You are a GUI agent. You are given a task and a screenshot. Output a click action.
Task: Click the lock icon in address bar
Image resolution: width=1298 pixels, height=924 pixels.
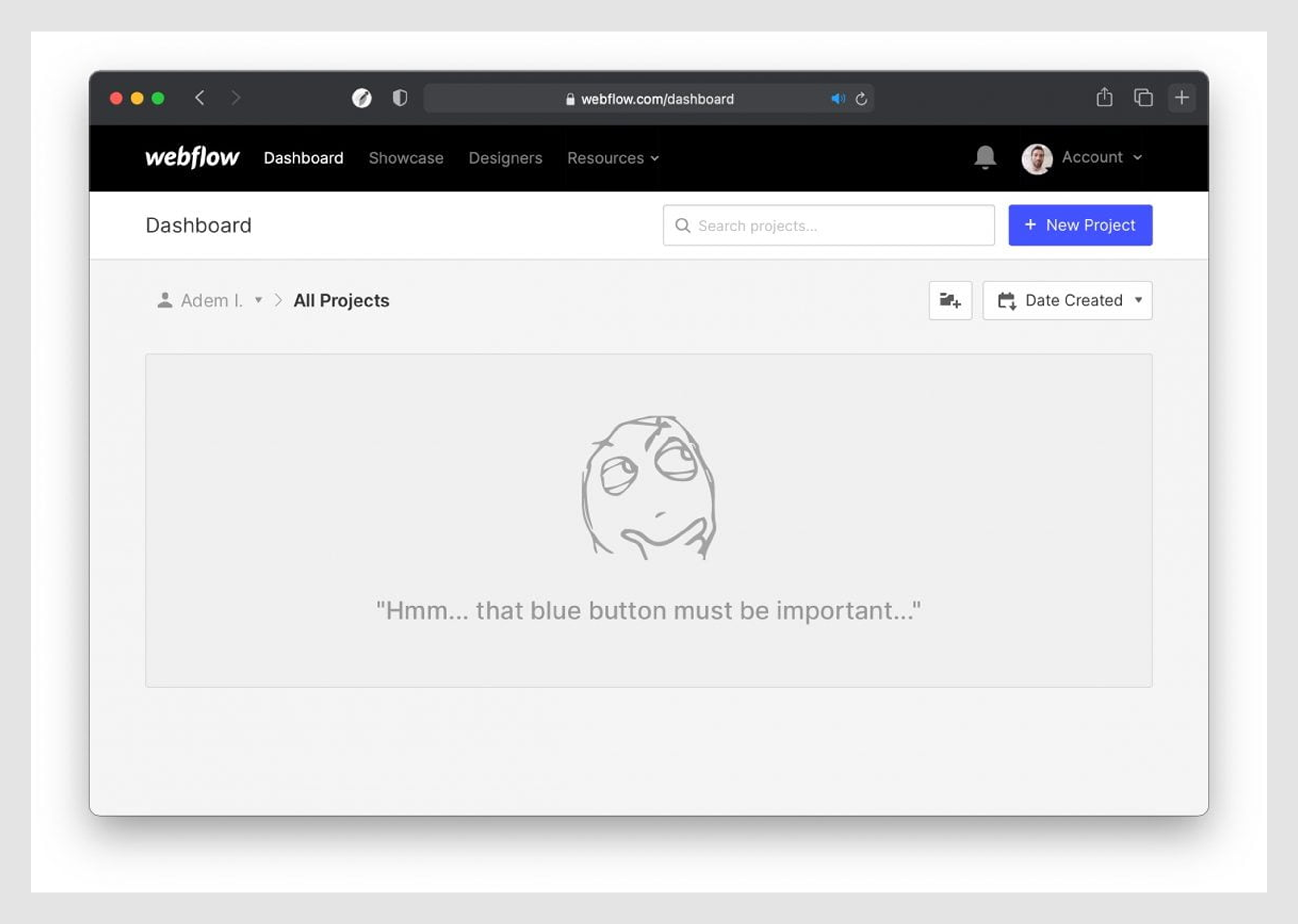tap(570, 99)
